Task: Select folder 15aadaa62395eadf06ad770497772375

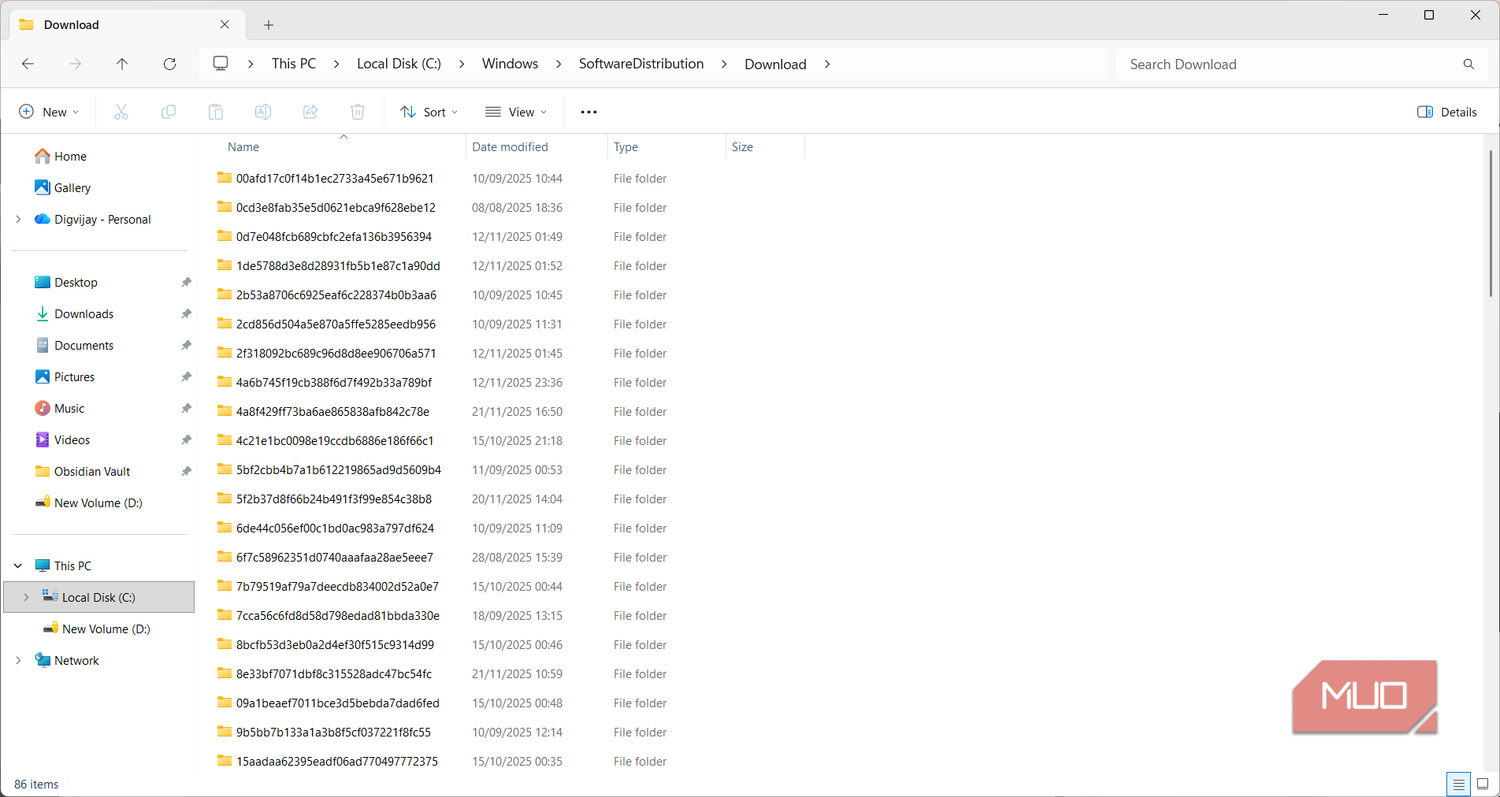Action: pyautogui.click(x=336, y=761)
